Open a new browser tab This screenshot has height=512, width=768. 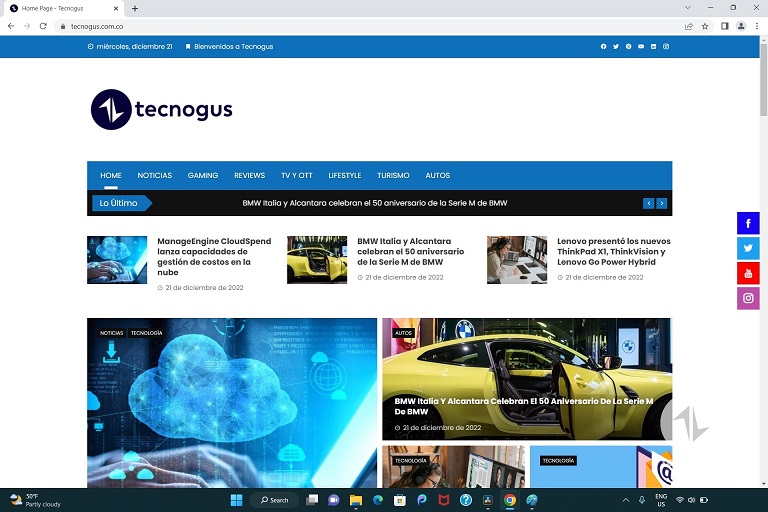[135, 8]
